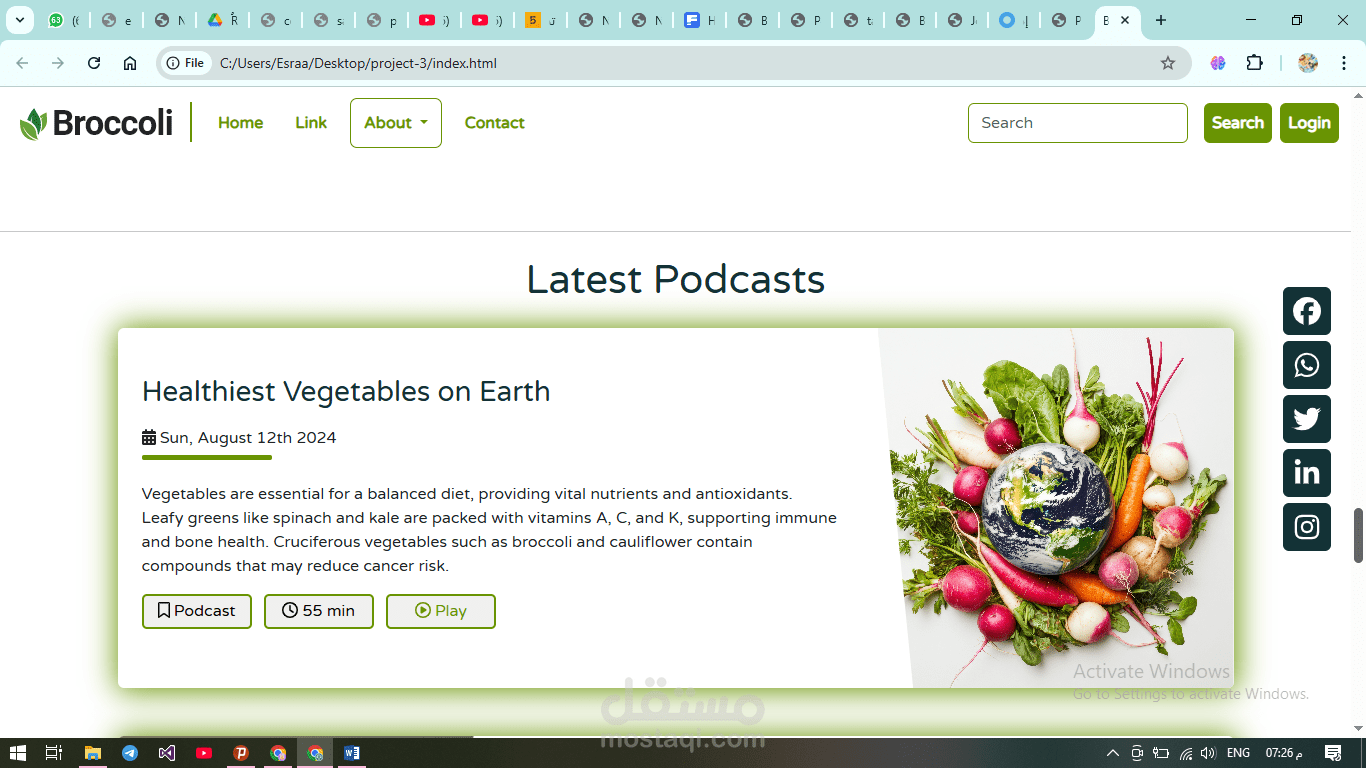Bookmark this page with star icon
This screenshot has width=1366, height=768.
point(1167,63)
